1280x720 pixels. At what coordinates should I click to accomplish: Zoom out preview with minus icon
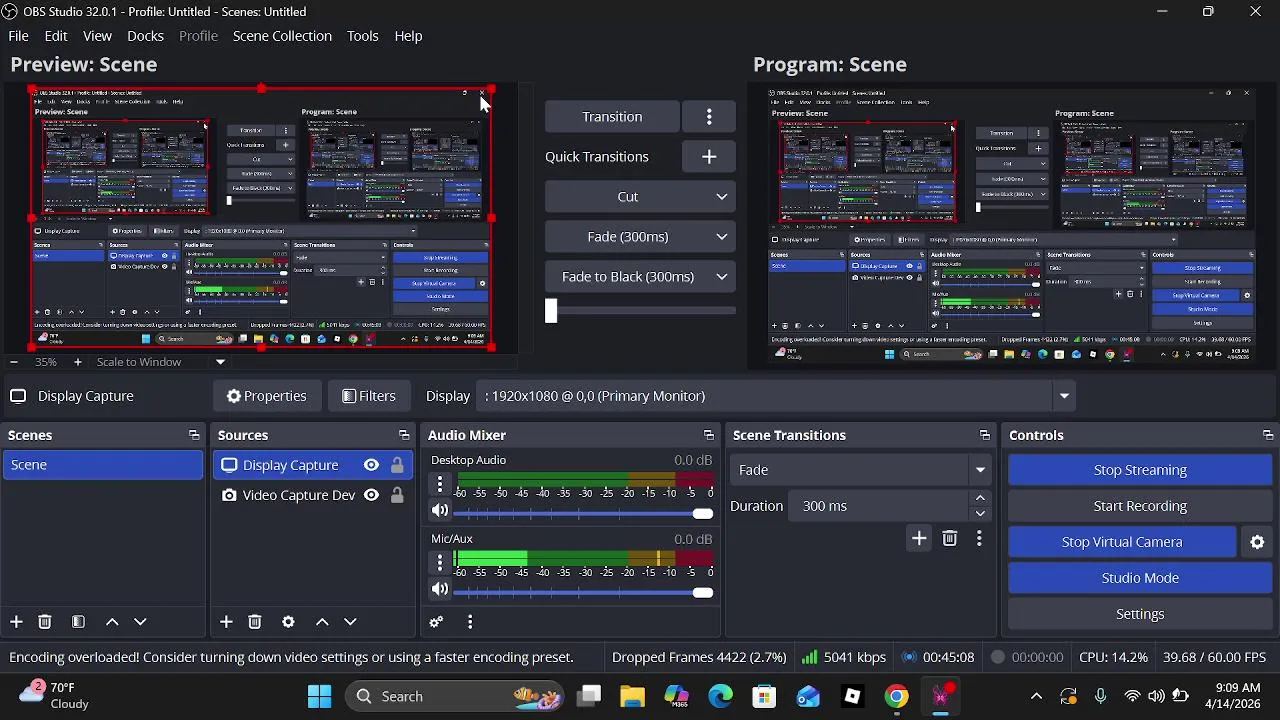pos(14,362)
